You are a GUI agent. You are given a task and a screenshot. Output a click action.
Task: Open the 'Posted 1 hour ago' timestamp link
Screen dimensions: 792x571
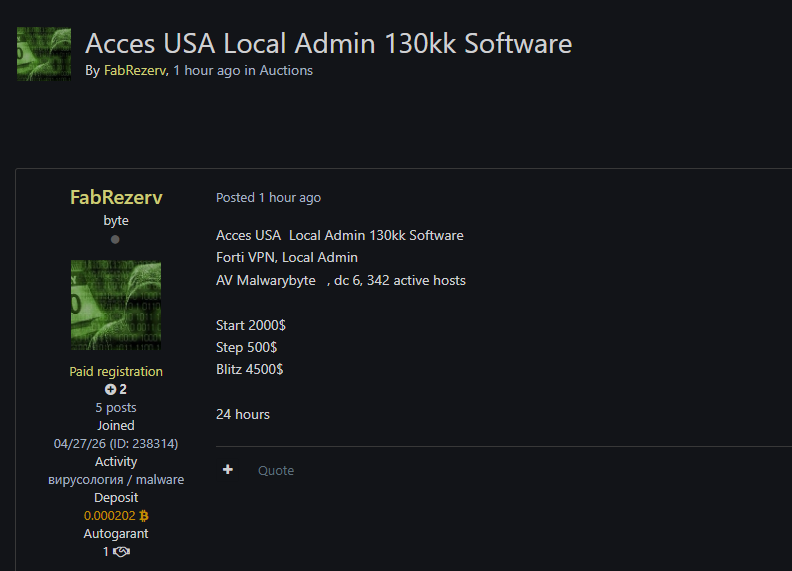pyautogui.click(x=268, y=198)
